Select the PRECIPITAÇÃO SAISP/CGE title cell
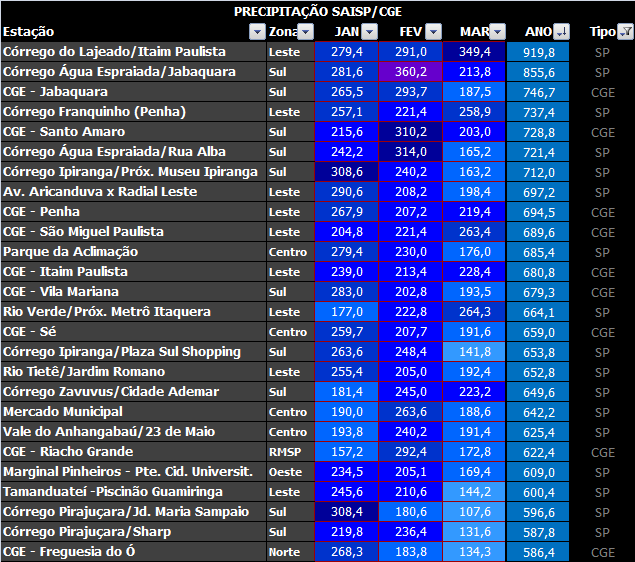This screenshot has width=635, height=562. point(317,11)
